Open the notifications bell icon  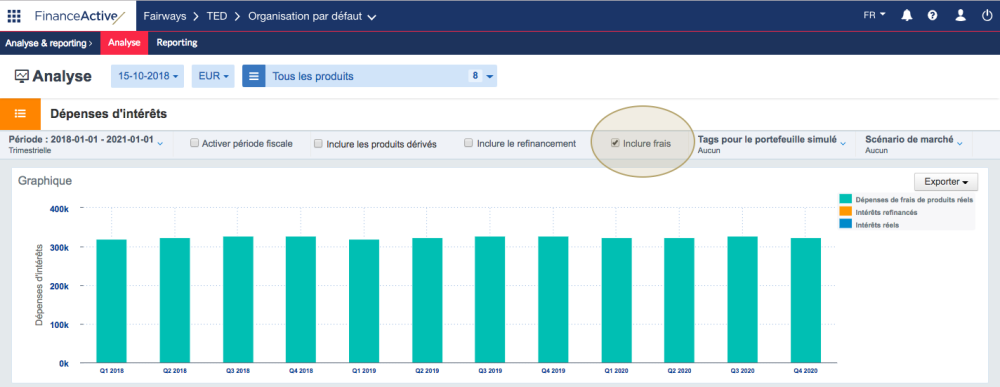pos(906,15)
